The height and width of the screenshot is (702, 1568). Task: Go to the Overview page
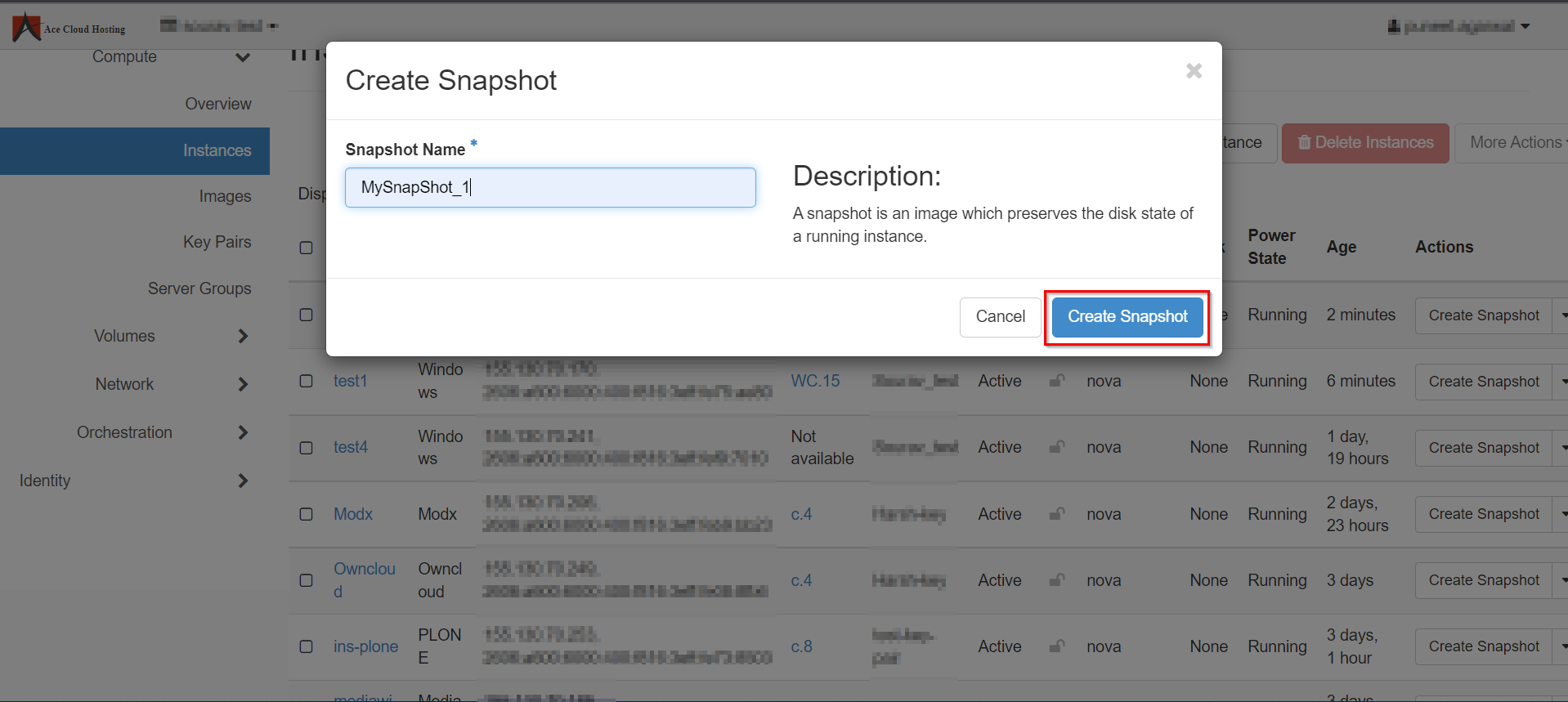(217, 104)
